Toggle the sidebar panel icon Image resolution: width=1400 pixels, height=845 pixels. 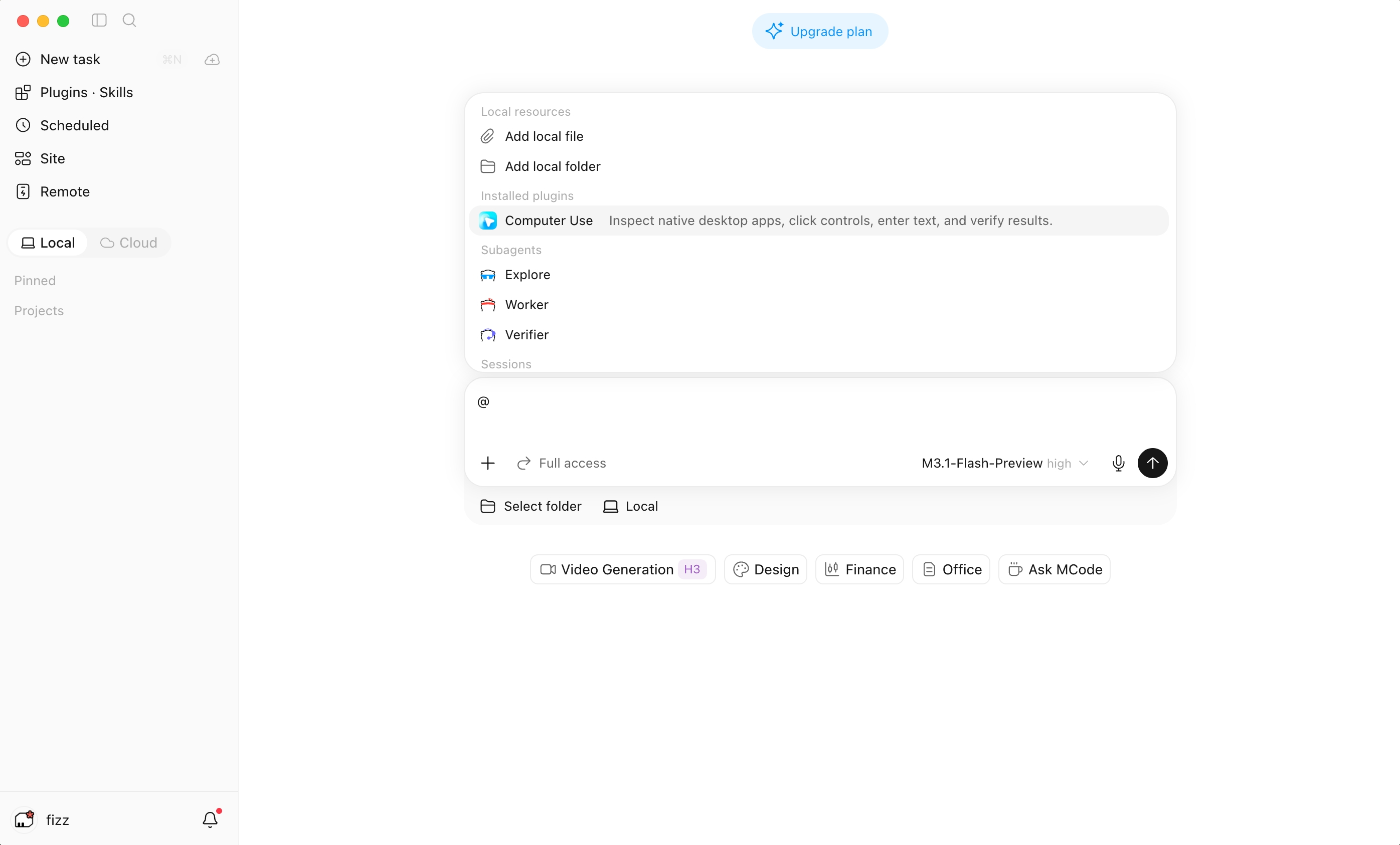pos(99,21)
